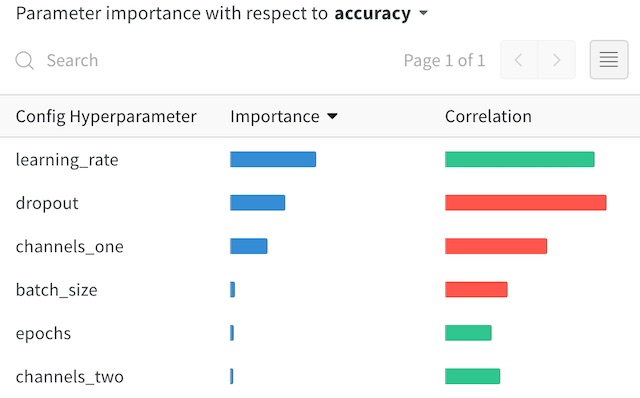640x398 pixels.
Task: Click the learning_rate blue importance bar
Action: 273,159
